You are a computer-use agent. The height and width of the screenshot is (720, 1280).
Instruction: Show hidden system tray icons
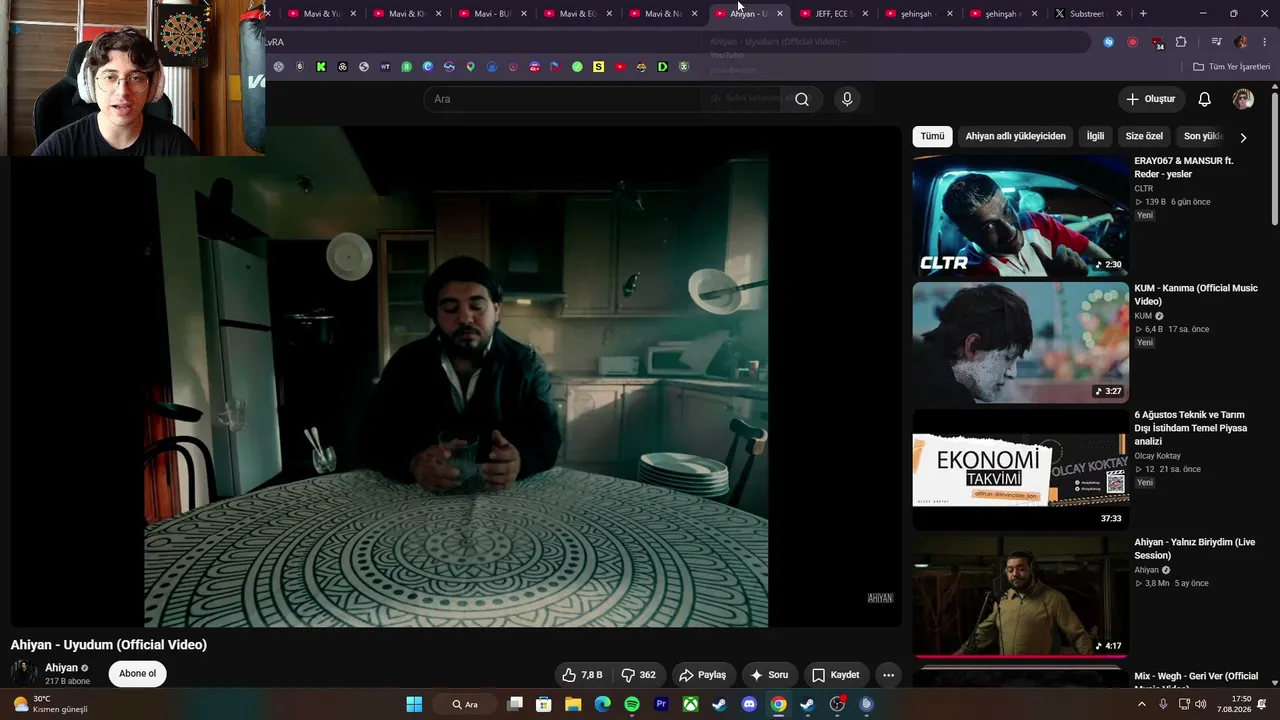pyautogui.click(x=1142, y=704)
